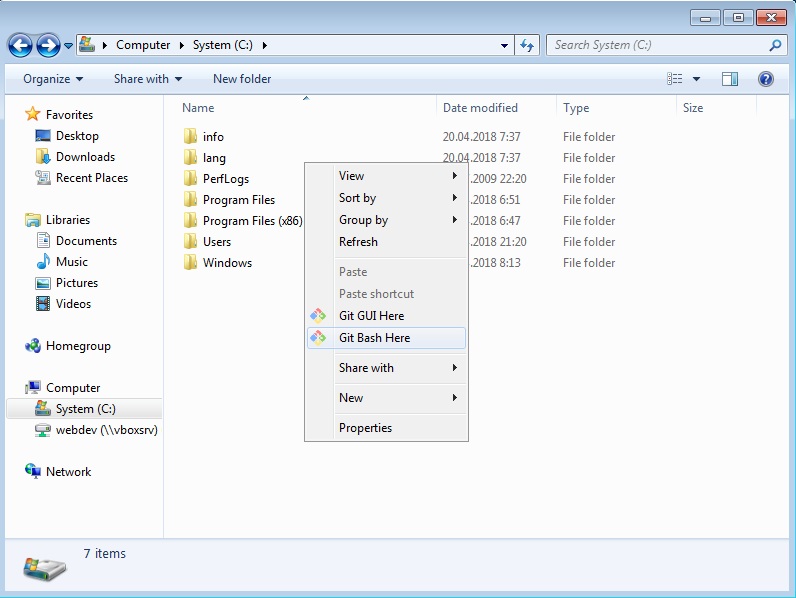
Task: Expand arrow after Computer in address bar
Action: [x=182, y=45]
